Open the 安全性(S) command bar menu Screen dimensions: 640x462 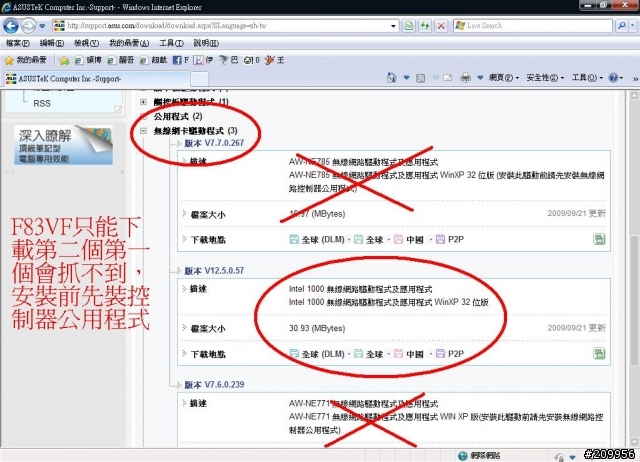545,78
